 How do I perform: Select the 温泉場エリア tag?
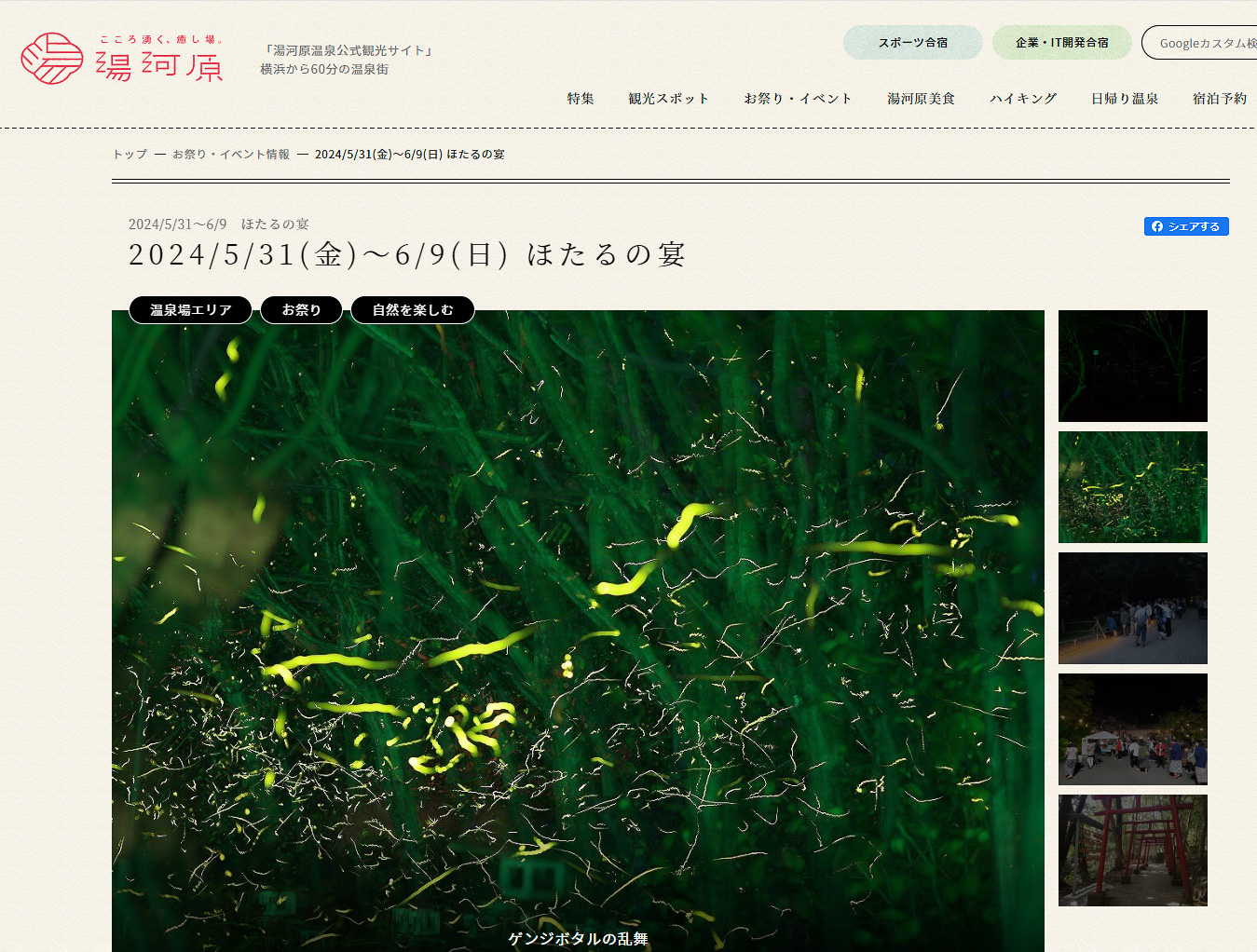(191, 310)
